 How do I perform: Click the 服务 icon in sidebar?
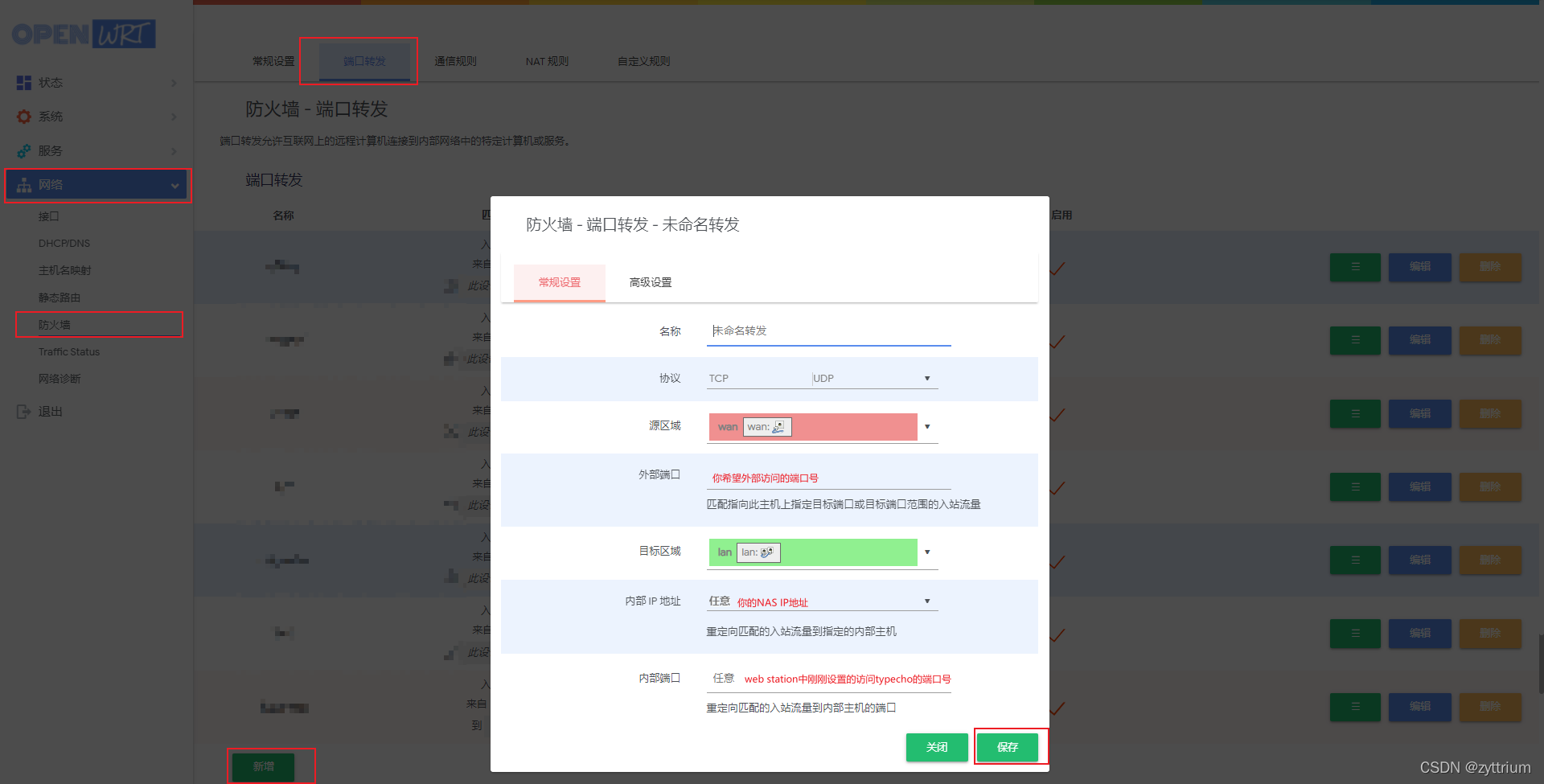tap(24, 151)
